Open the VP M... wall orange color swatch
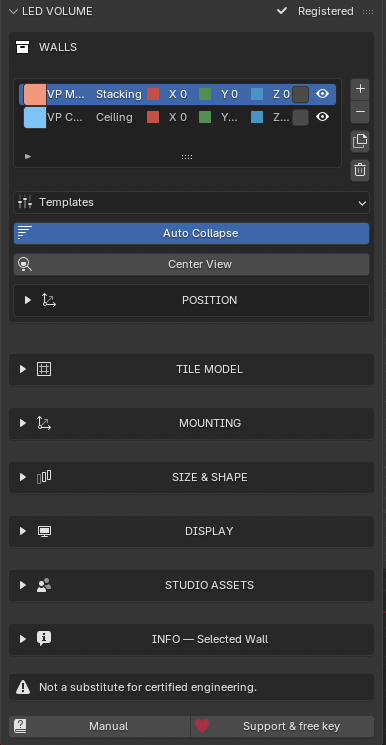386x745 pixels. point(35,94)
